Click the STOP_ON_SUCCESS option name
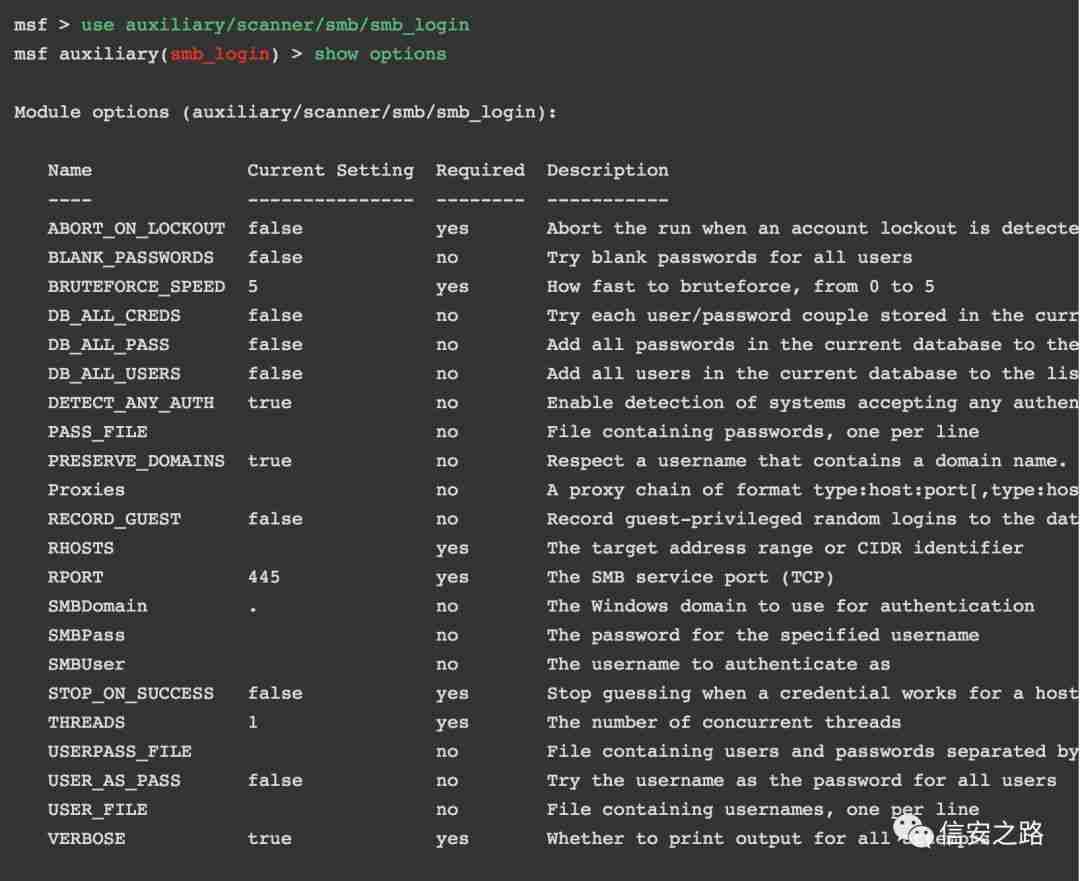1080x881 pixels. [x=131, y=693]
